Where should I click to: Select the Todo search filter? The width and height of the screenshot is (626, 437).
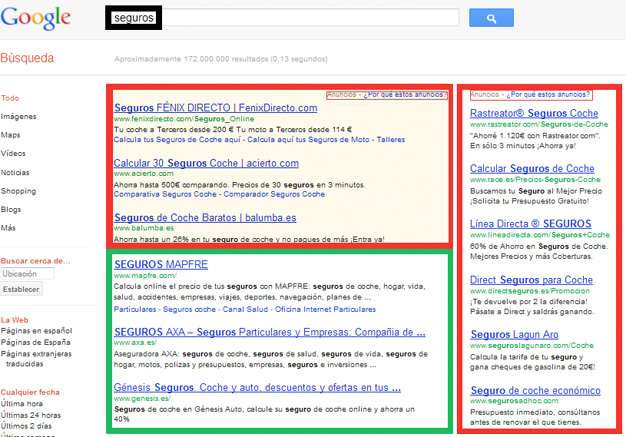click(10, 98)
